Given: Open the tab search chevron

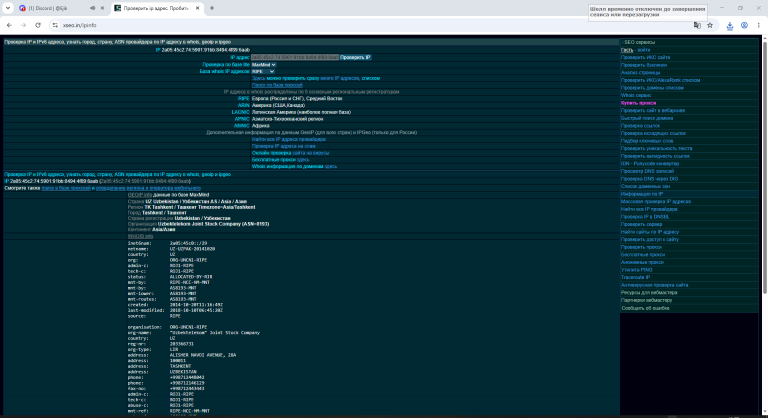Looking at the screenshot, I should point(8,8).
